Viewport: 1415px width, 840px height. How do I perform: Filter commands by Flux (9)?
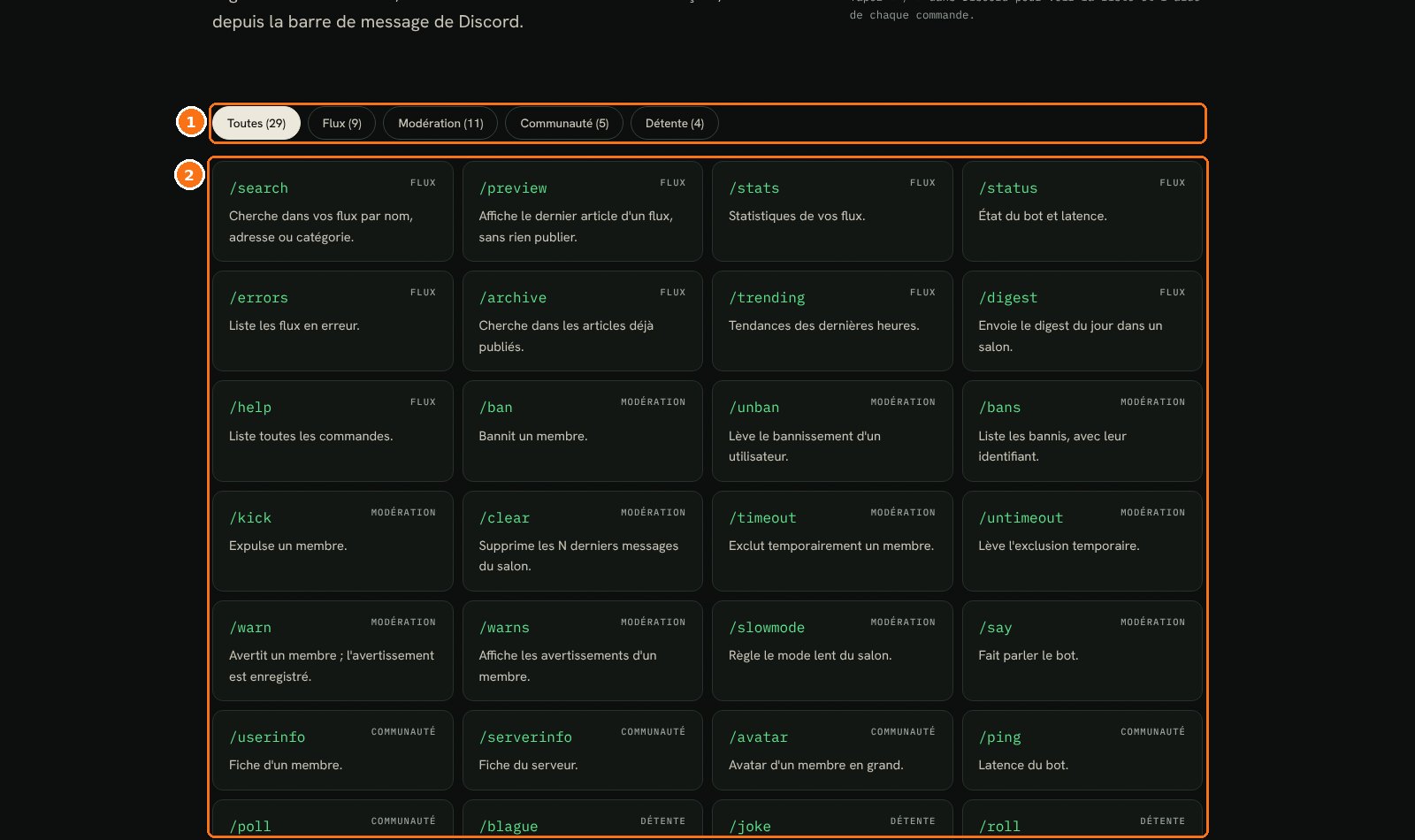(x=341, y=123)
